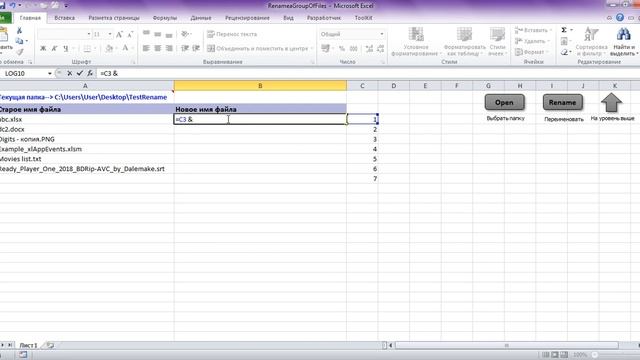The height and width of the screenshot is (360, 640).
Task: Toggle Italic (К) formatting
Action: click(x=54, y=49)
